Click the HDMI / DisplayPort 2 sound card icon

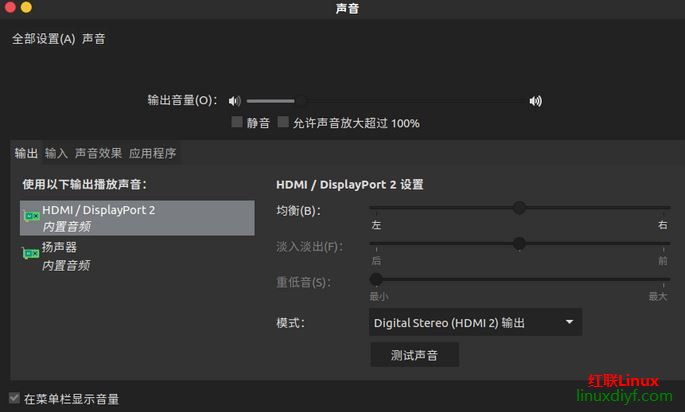pos(31,217)
